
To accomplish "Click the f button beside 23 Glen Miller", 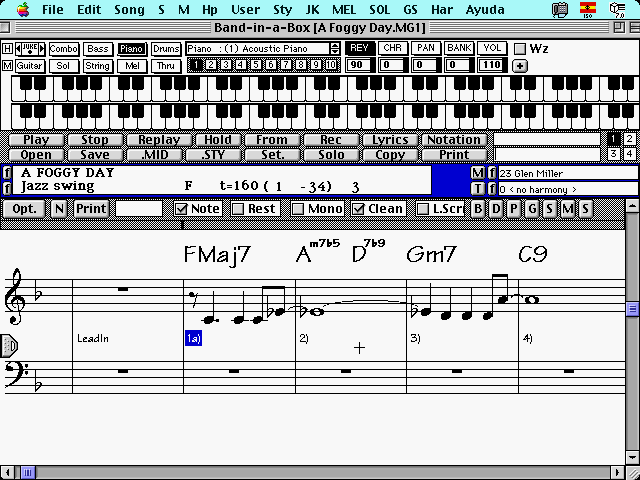I will (x=492, y=173).
